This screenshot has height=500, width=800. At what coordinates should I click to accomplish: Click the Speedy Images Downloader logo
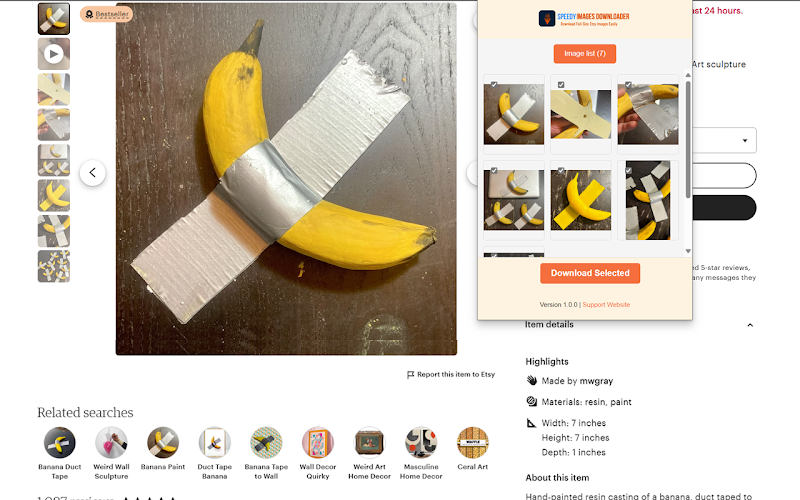[547, 18]
